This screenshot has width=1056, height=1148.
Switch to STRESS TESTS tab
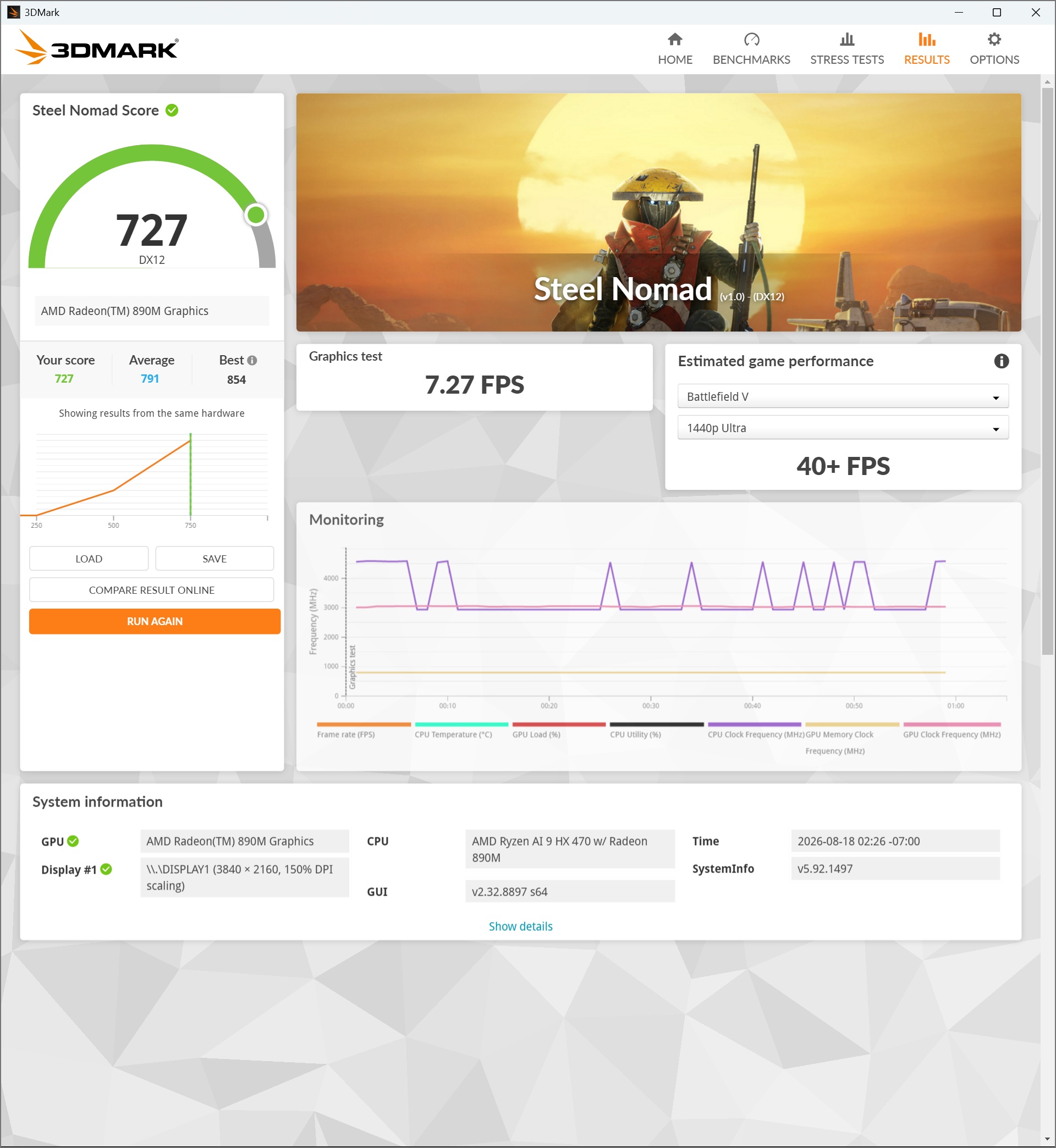(847, 48)
